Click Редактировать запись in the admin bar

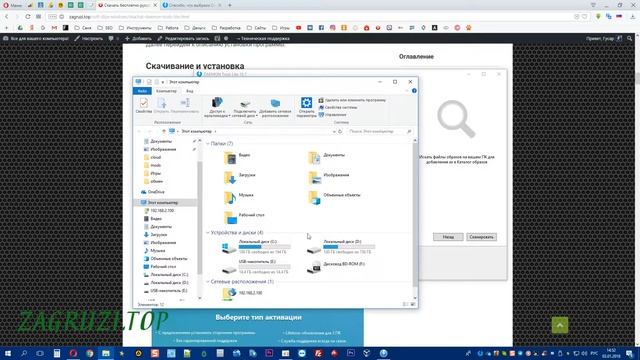tap(183, 38)
